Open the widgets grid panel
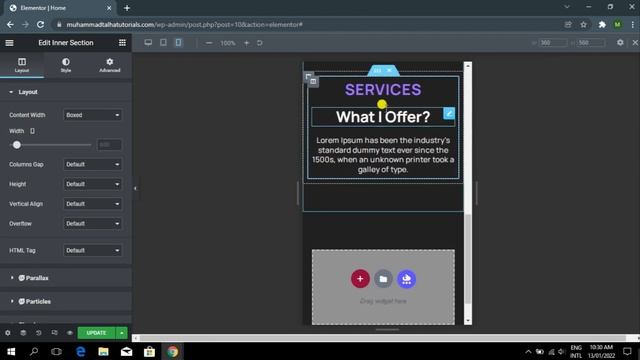 122,43
